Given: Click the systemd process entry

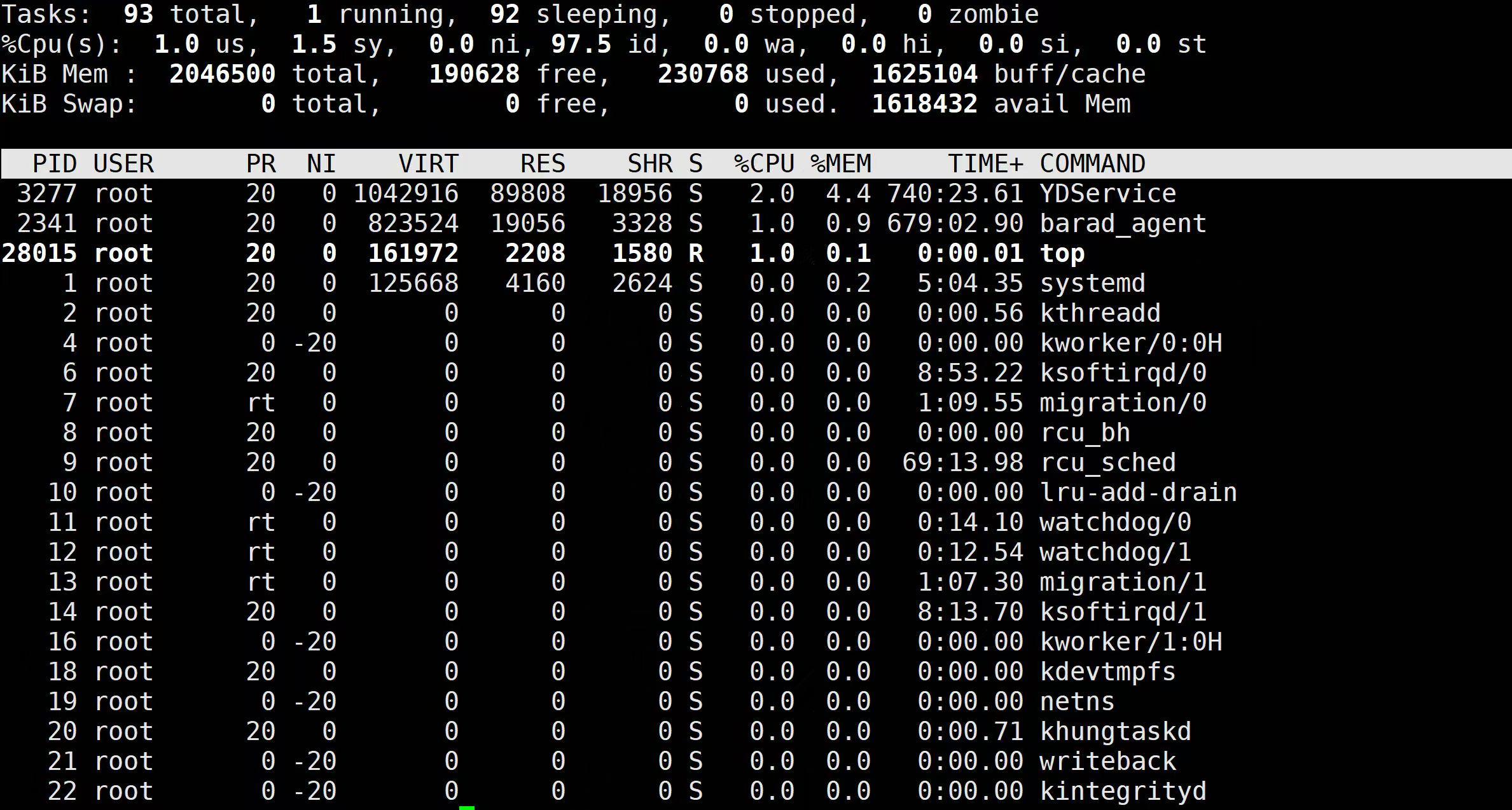Looking at the screenshot, I should click(1092, 283).
